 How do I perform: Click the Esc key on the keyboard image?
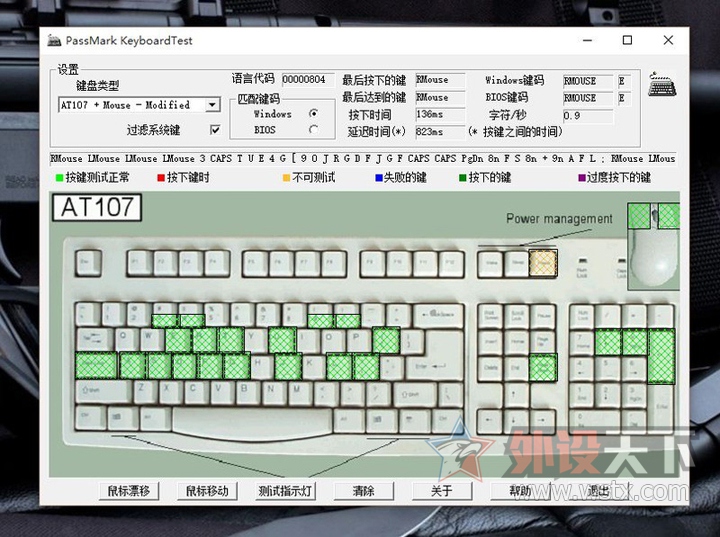(x=85, y=265)
